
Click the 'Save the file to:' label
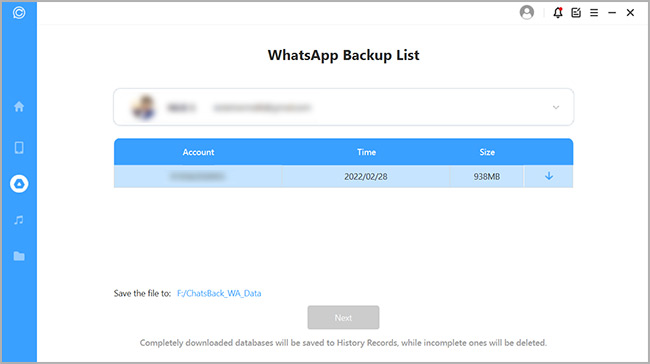tap(142, 294)
